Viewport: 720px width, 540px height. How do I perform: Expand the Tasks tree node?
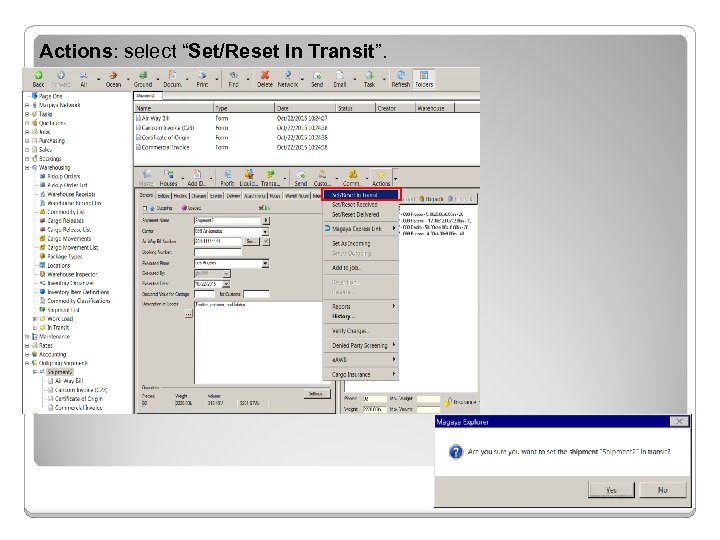27,114
